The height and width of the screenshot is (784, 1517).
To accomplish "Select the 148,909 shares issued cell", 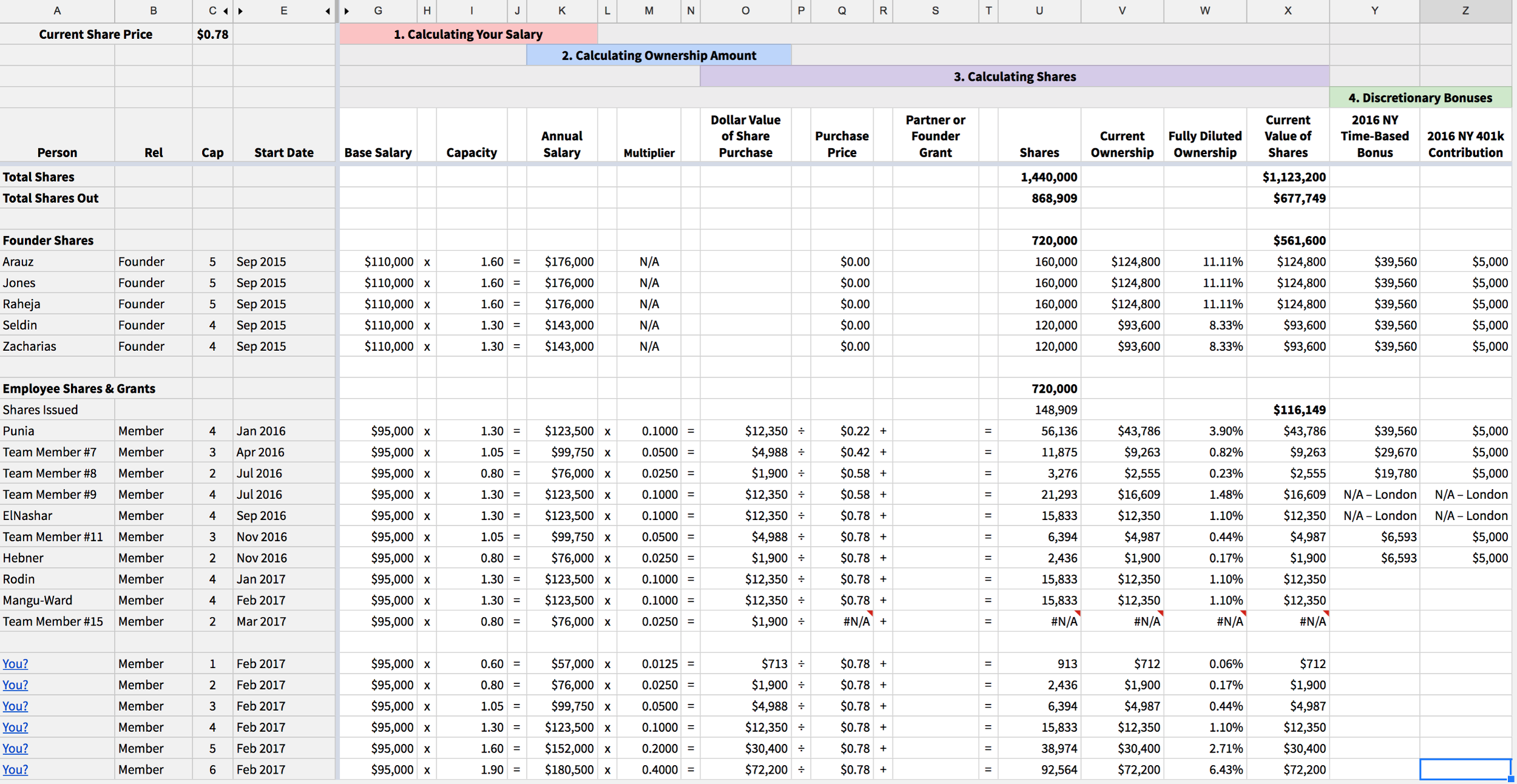I will (x=1039, y=410).
